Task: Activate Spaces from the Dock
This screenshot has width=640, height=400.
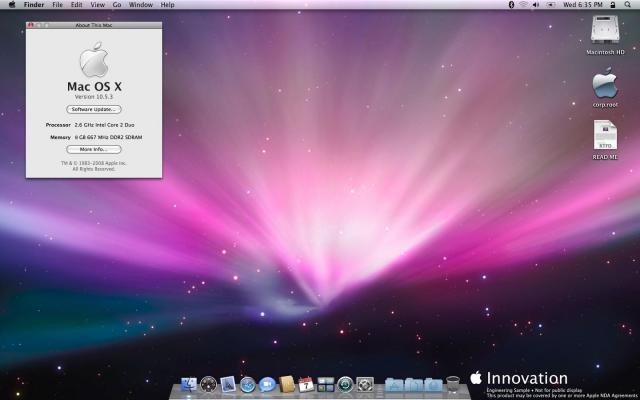Action: click(x=326, y=384)
